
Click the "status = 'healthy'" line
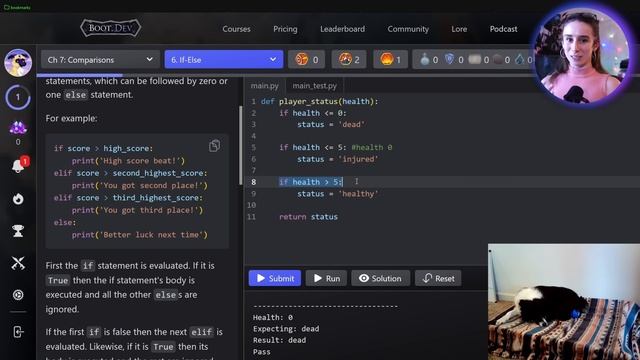(338, 194)
